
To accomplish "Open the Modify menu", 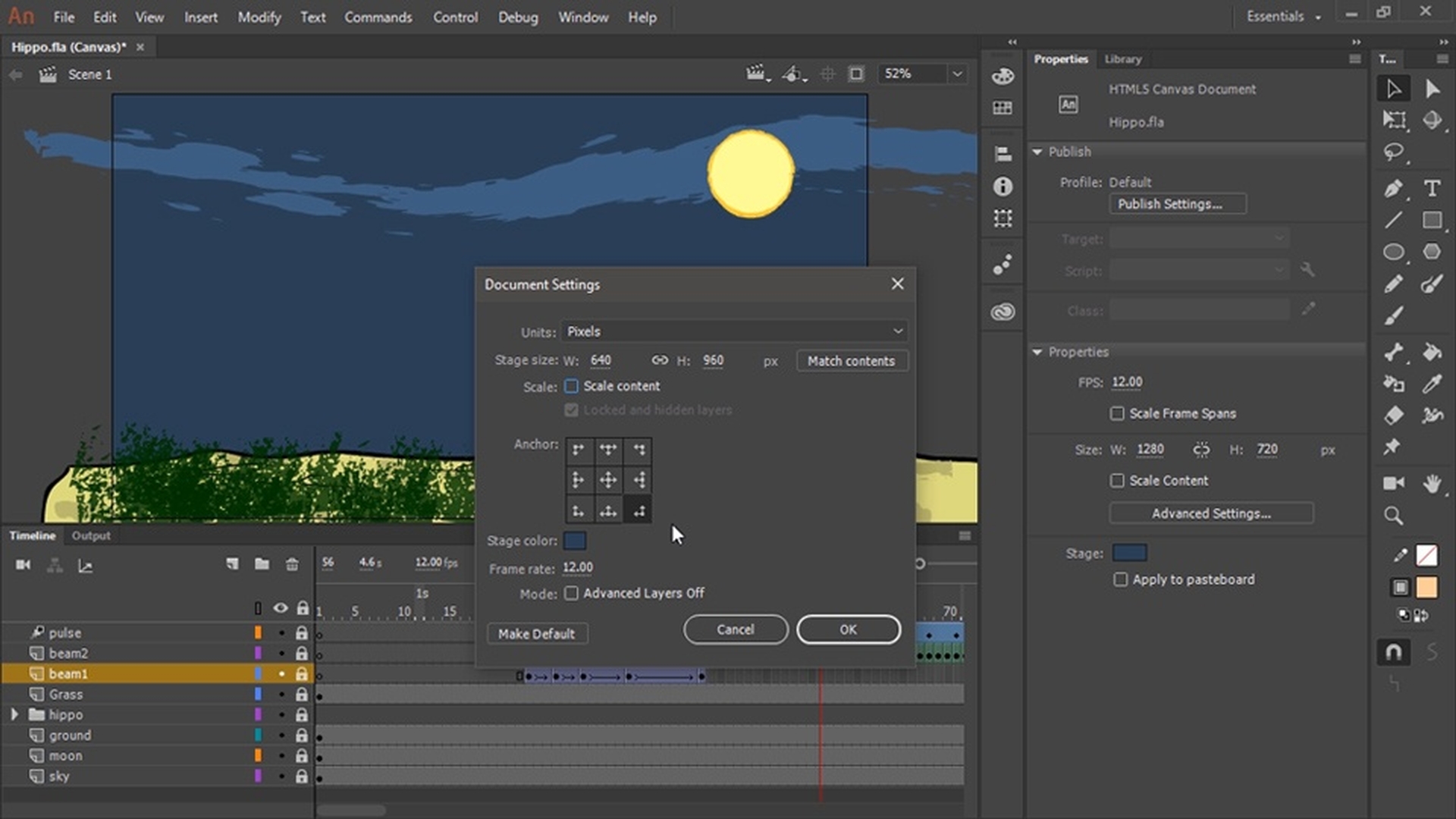I will (259, 17).
